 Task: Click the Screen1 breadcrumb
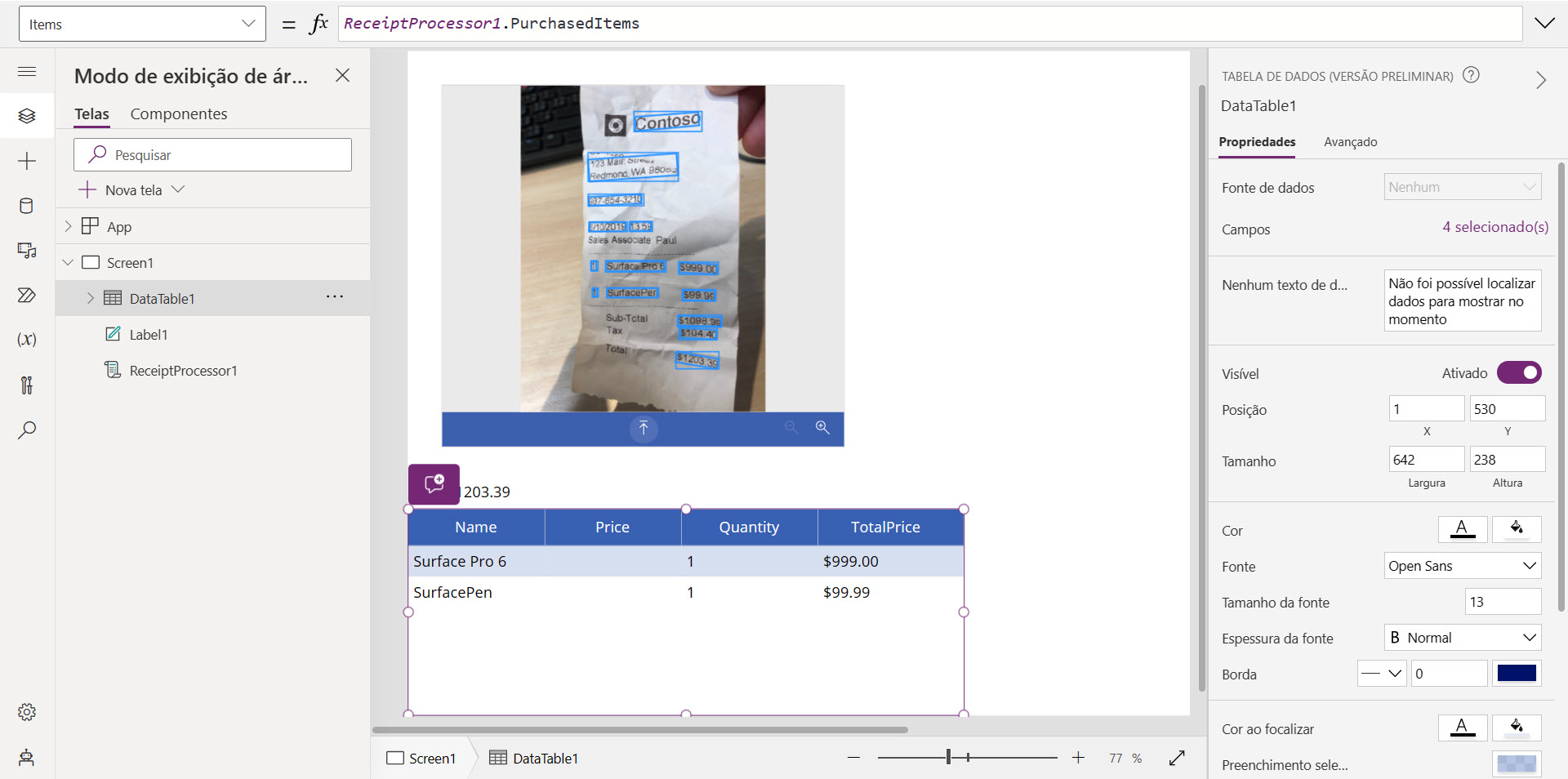coord(421,758)
